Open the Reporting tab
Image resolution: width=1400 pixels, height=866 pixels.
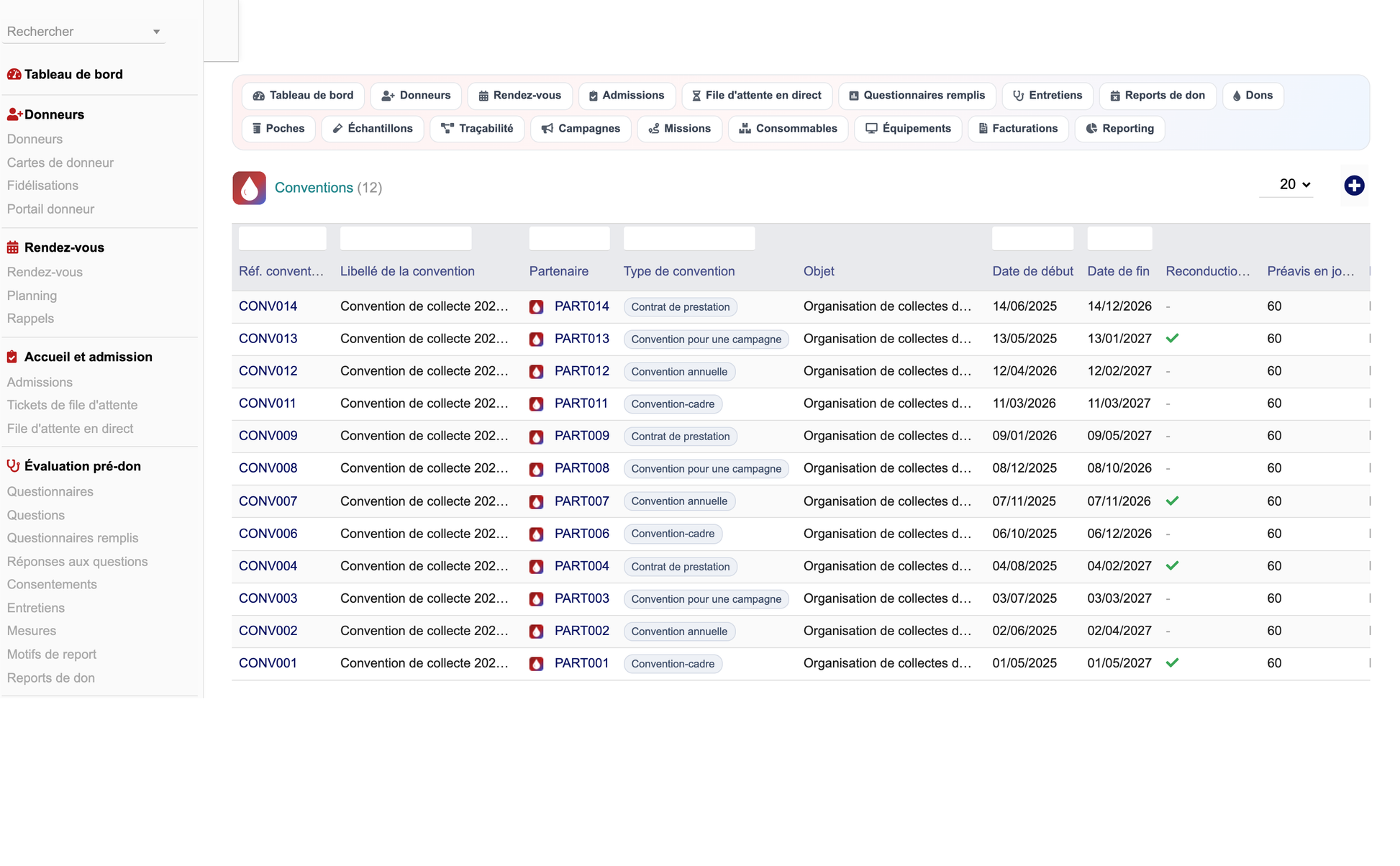click(1119, 129)
